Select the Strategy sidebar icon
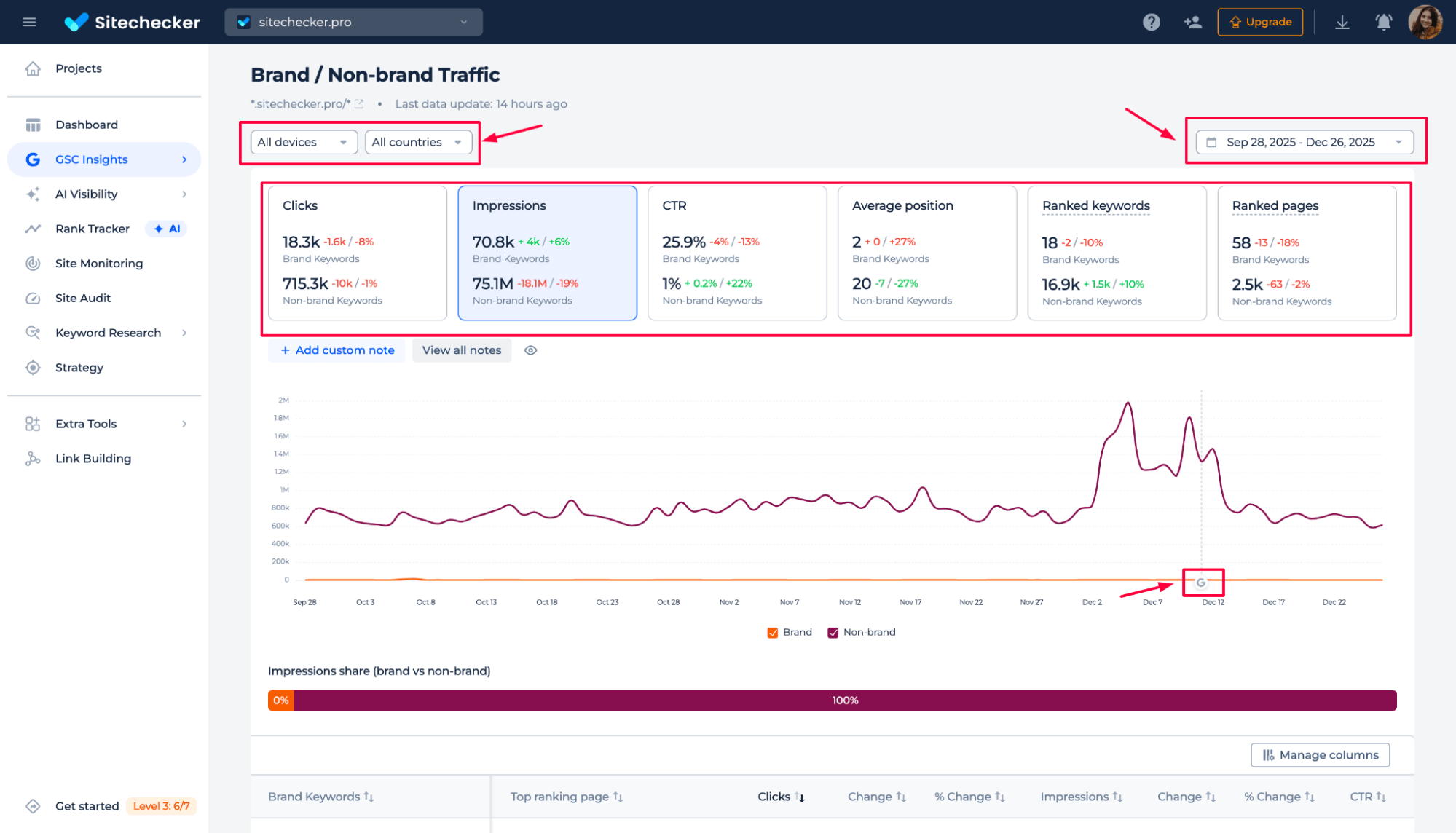Image resolution: width=1456 pixels, height=833 pixels. point(33,367)
